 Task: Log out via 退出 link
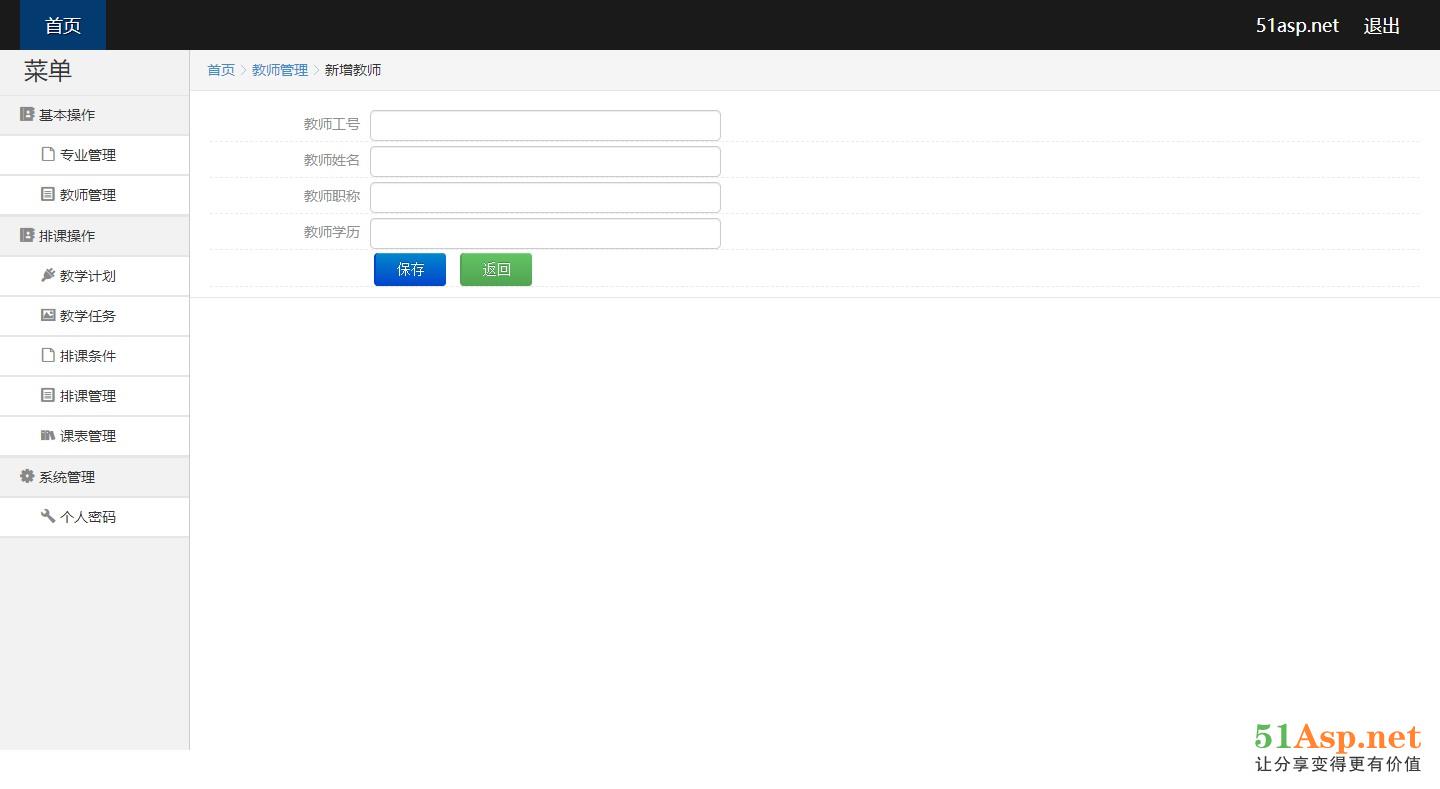pyautogui.click(x=1382, y=26)
